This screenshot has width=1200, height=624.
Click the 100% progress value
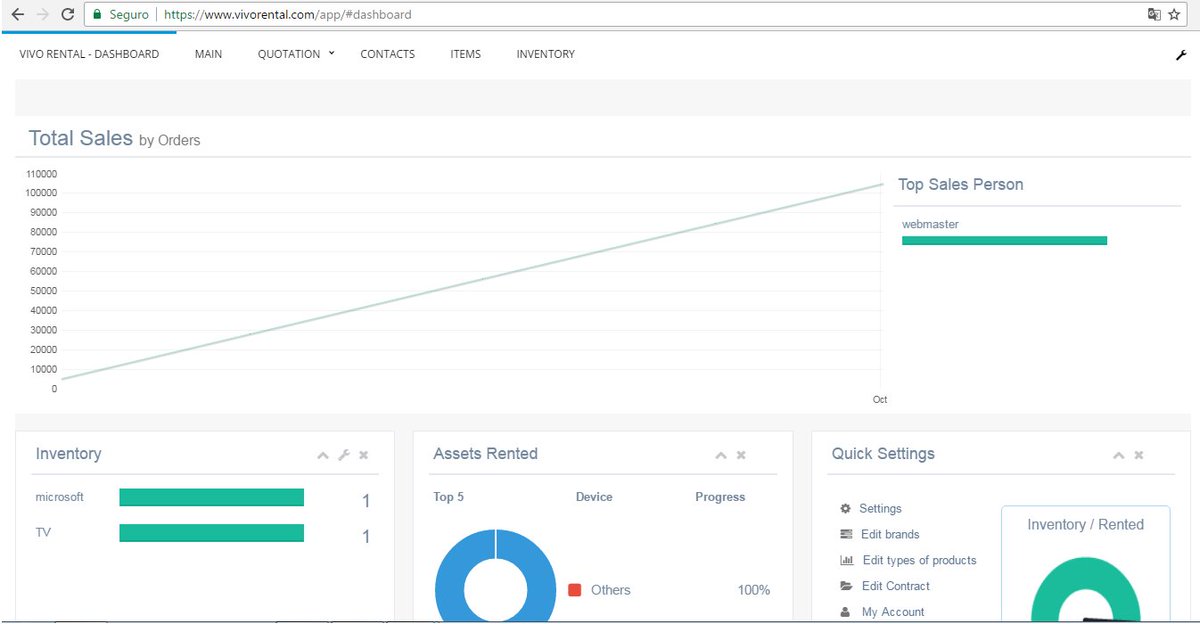click(x=754, y=590)
